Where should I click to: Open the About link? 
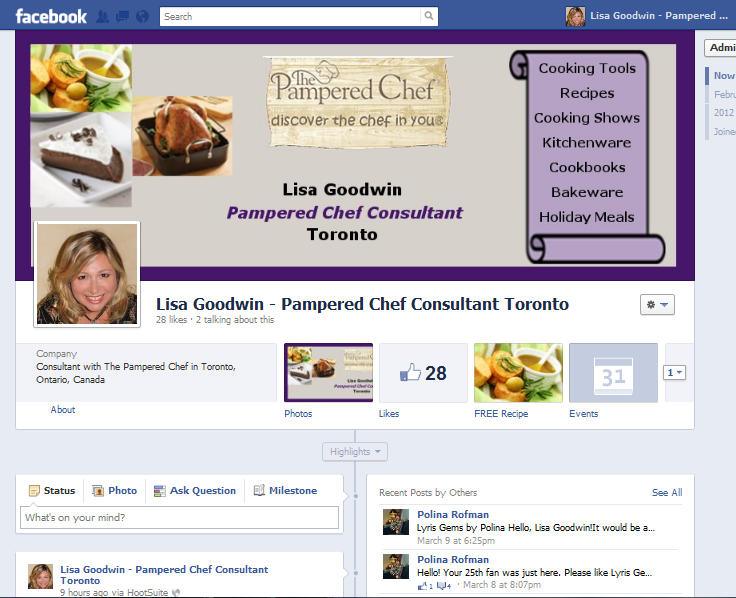pos(63,410)
